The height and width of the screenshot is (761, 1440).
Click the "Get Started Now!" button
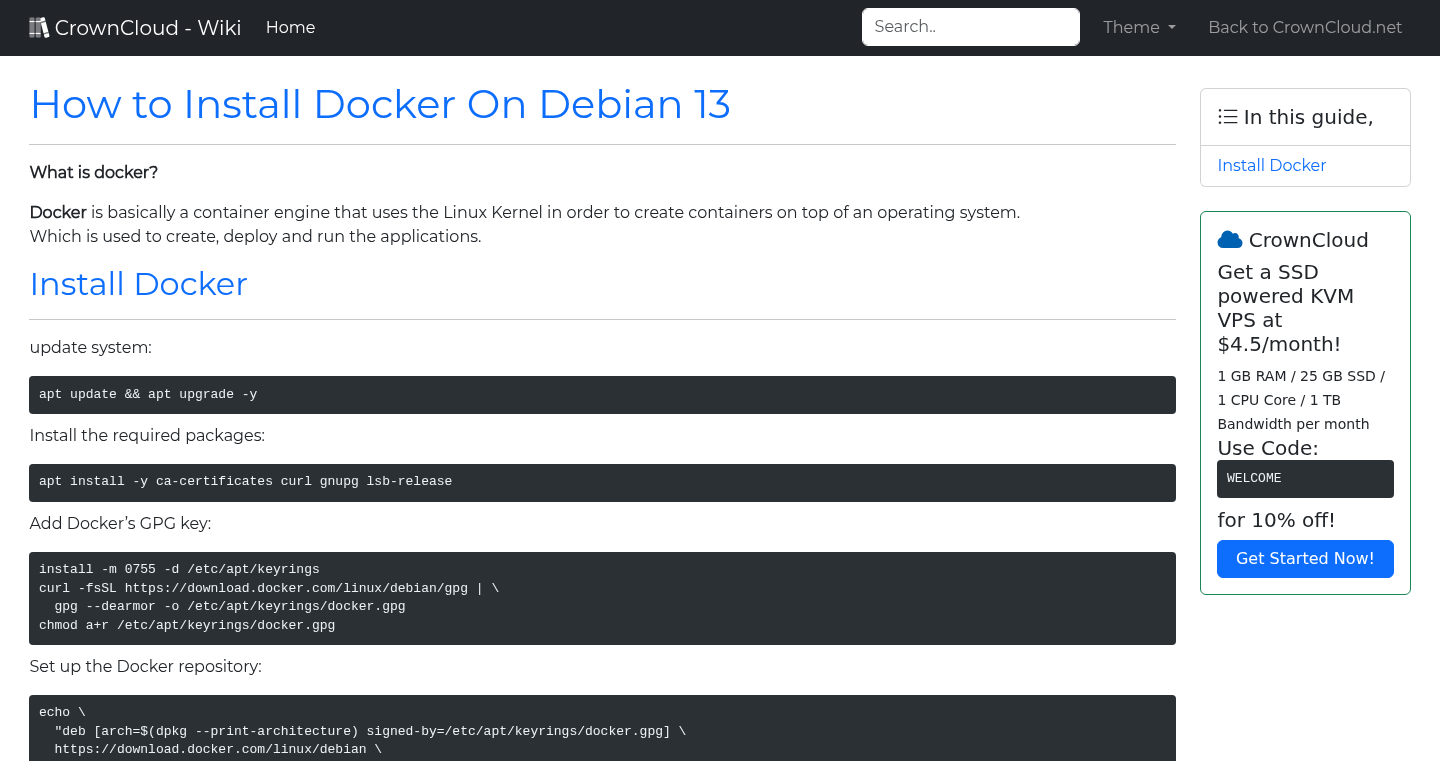pyautogui.click(x=1305, y=559)
